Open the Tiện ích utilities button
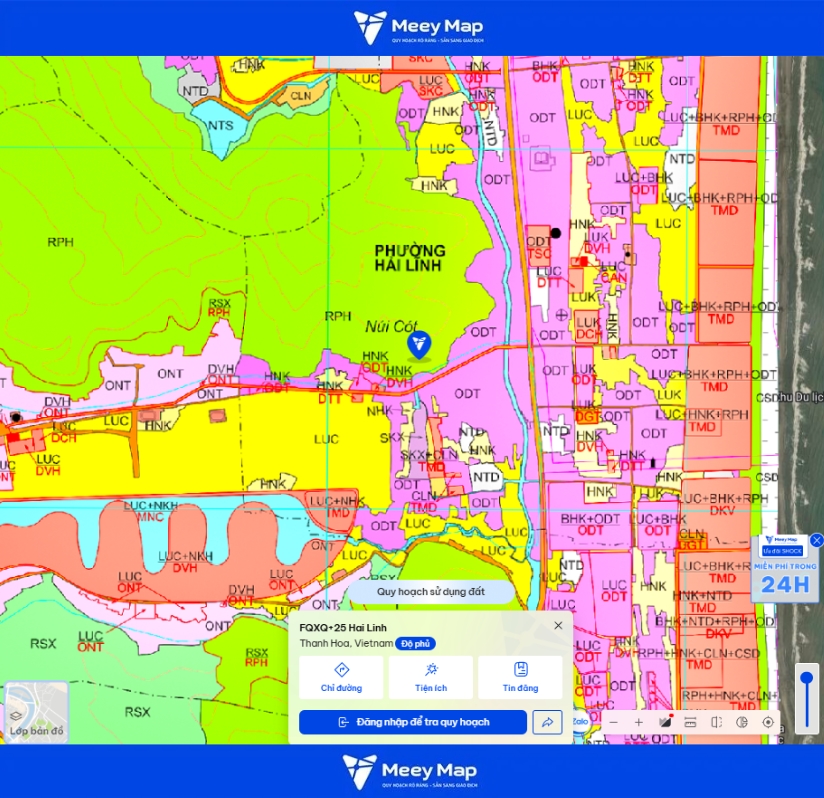 click(x=431, y=677)
